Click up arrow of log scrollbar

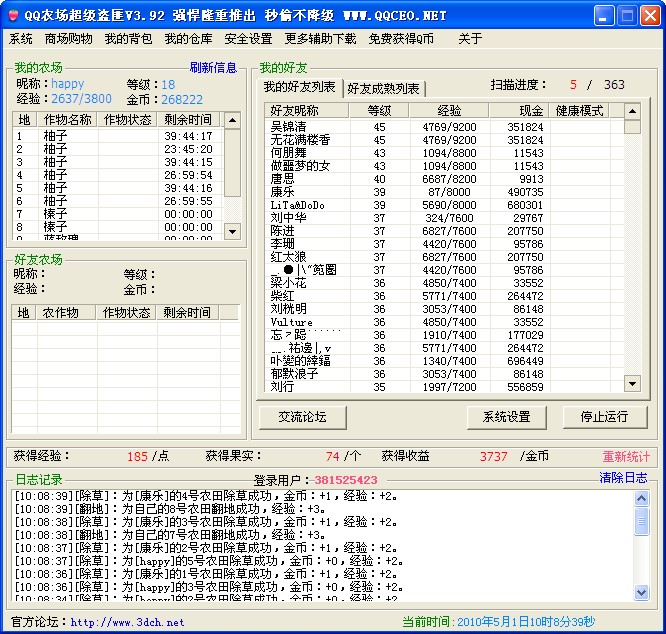pyautogui.click(x=641, y=498)
